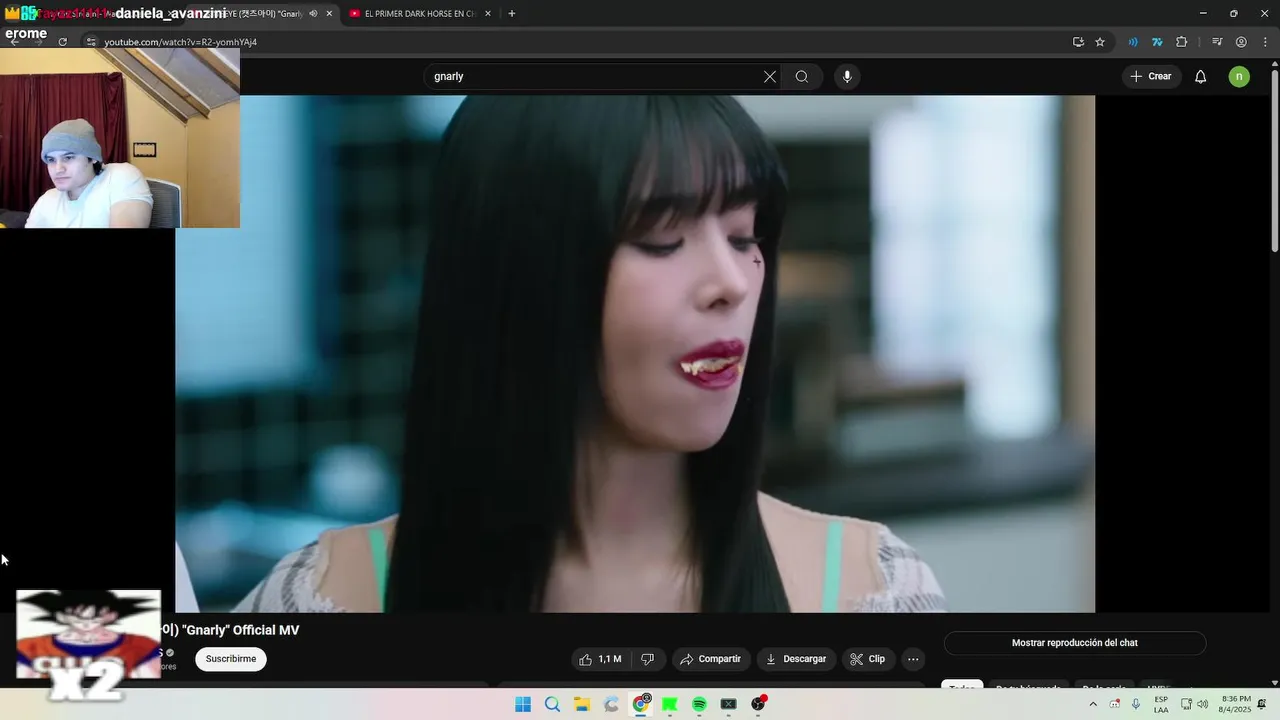The width and height of the screenshot is (1280, 720).
Task: Mute the Gnarly tab via speaker icon
Action: tap(313, 14)
